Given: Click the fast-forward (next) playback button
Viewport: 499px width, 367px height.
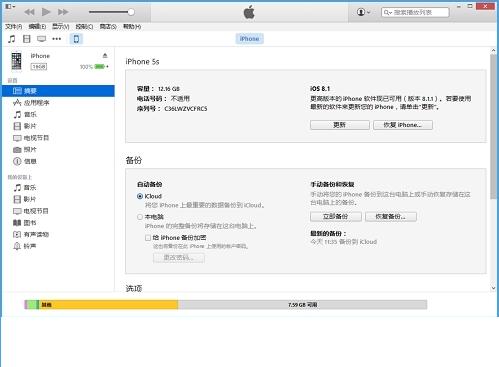Looking at the screenshot, I should (x=63, y=12).
